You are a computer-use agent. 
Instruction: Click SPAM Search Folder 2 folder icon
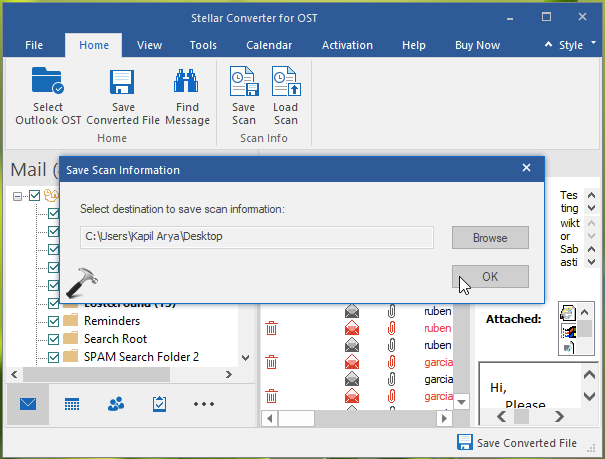70,356
